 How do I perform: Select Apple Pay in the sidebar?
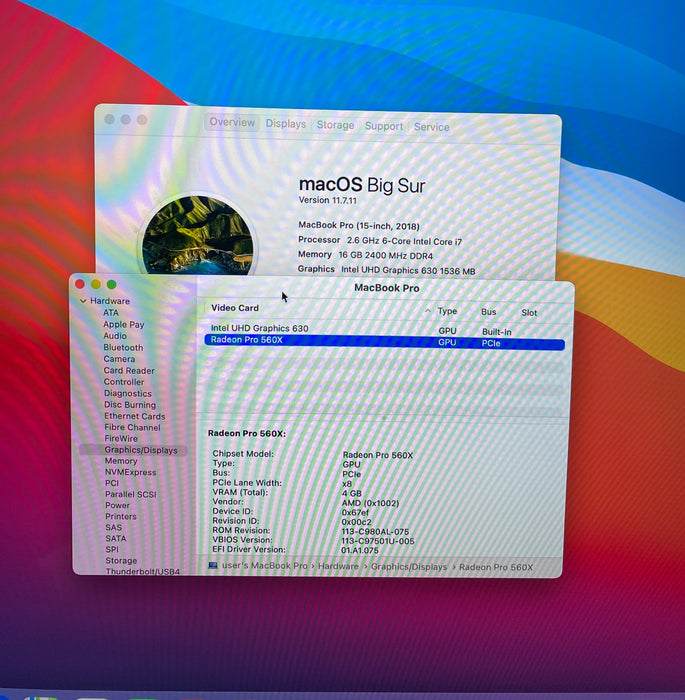pos(124,325)
